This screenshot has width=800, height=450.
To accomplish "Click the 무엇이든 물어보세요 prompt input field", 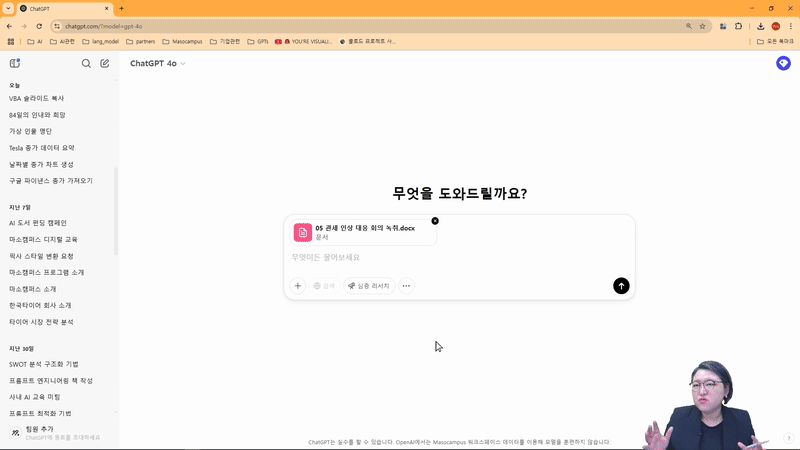I will coord(450,258).
